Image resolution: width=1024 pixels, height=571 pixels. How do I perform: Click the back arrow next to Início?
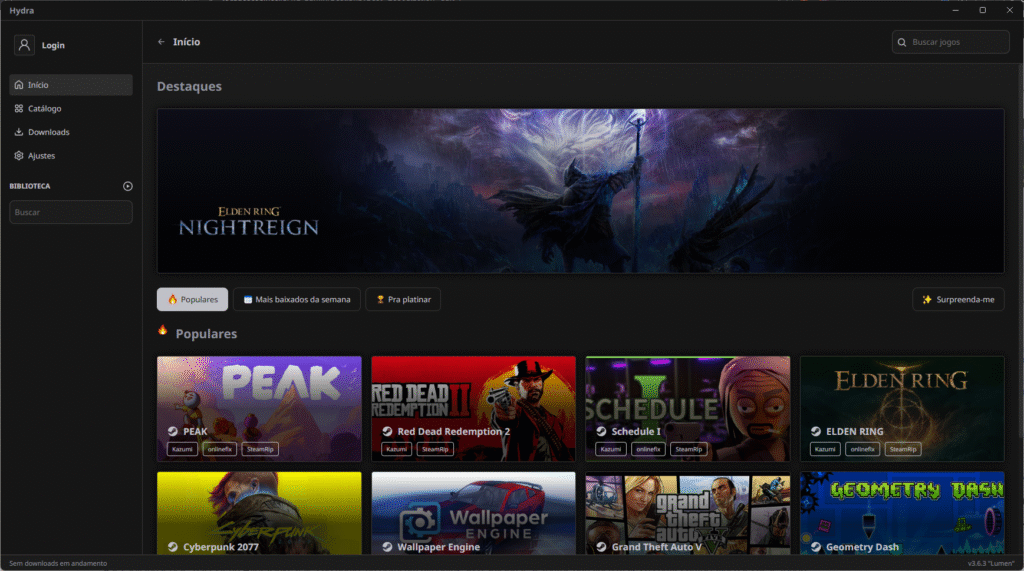(x=161, y=42)
